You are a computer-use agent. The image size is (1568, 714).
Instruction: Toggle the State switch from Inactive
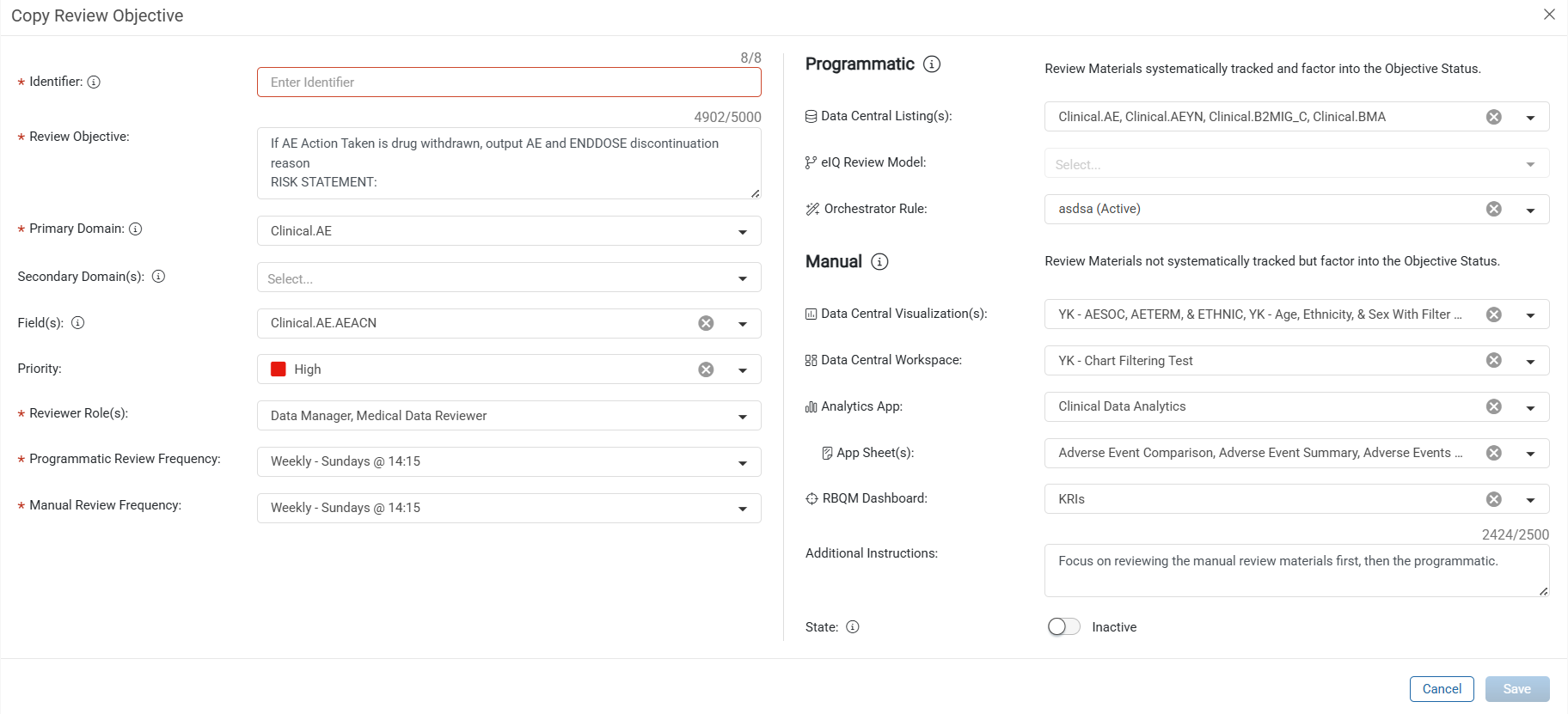(x=1063, y=627)
